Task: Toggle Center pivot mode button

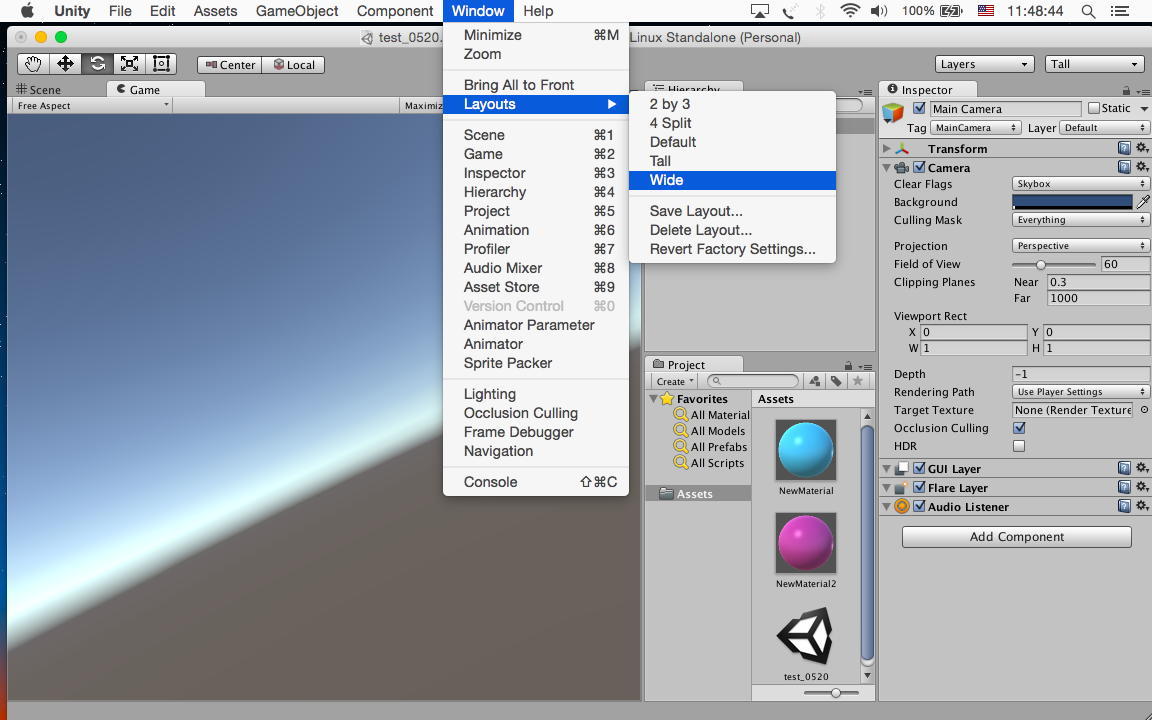Action: [230, 65]
